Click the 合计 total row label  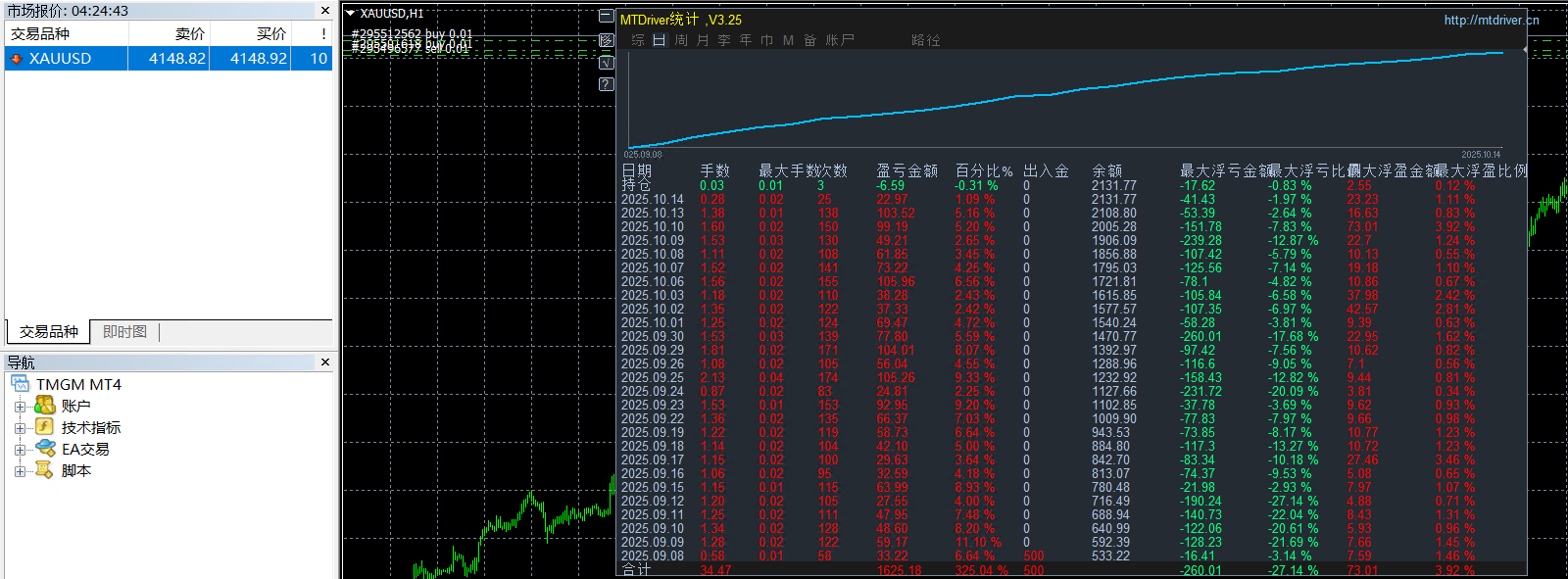[x=636, y=569]
